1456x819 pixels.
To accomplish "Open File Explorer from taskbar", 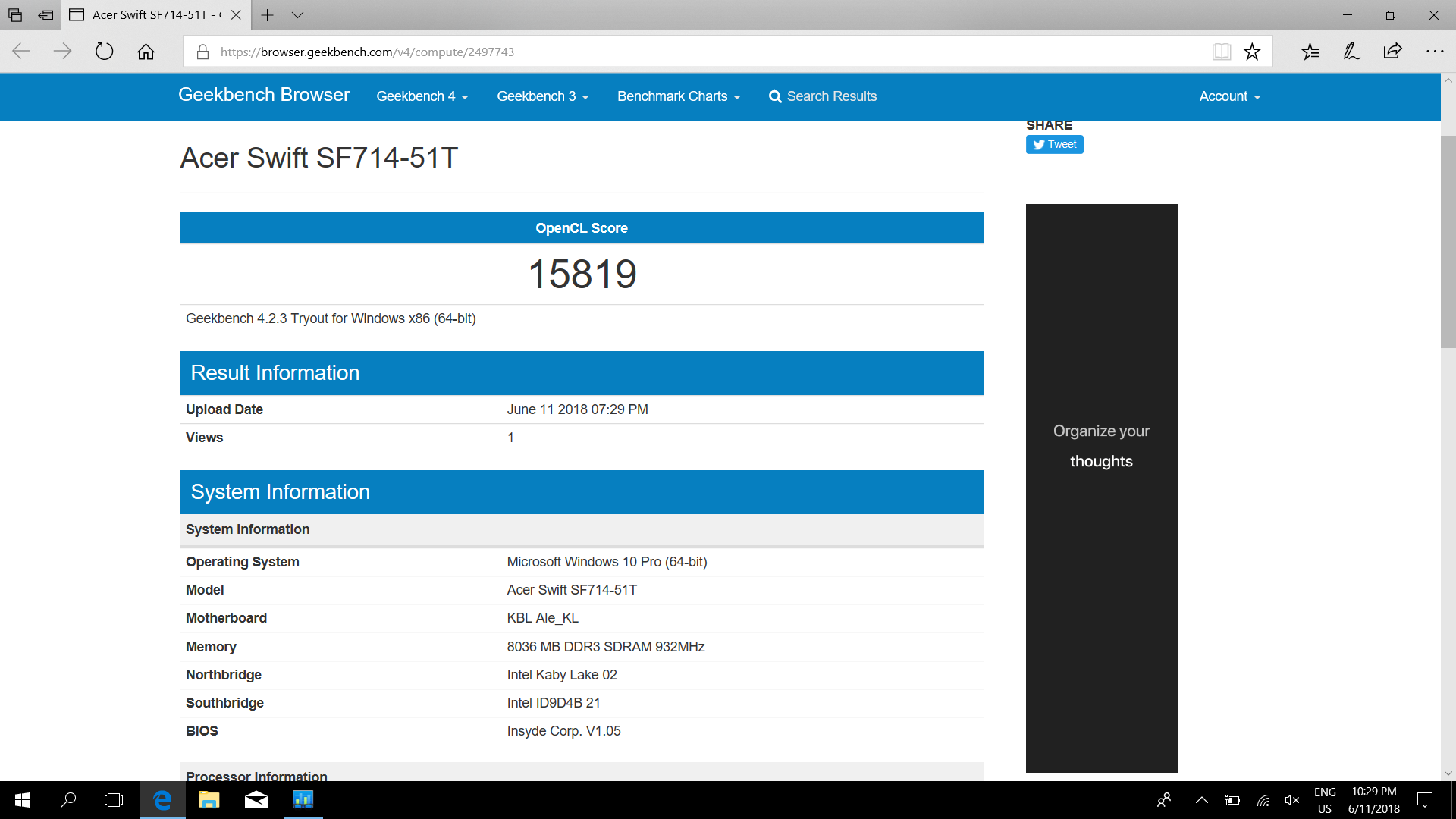I will pyautogui.click(x=209, y=800).
